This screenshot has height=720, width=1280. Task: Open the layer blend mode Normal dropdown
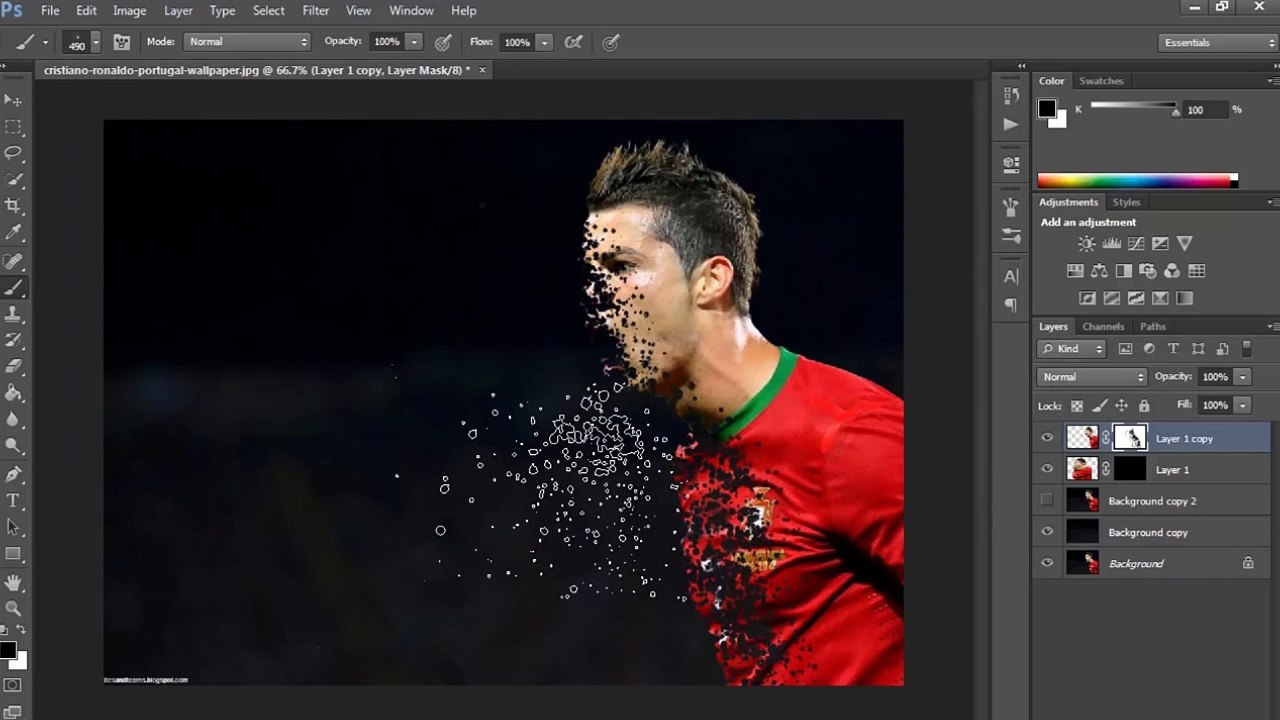pos(1092,377)
